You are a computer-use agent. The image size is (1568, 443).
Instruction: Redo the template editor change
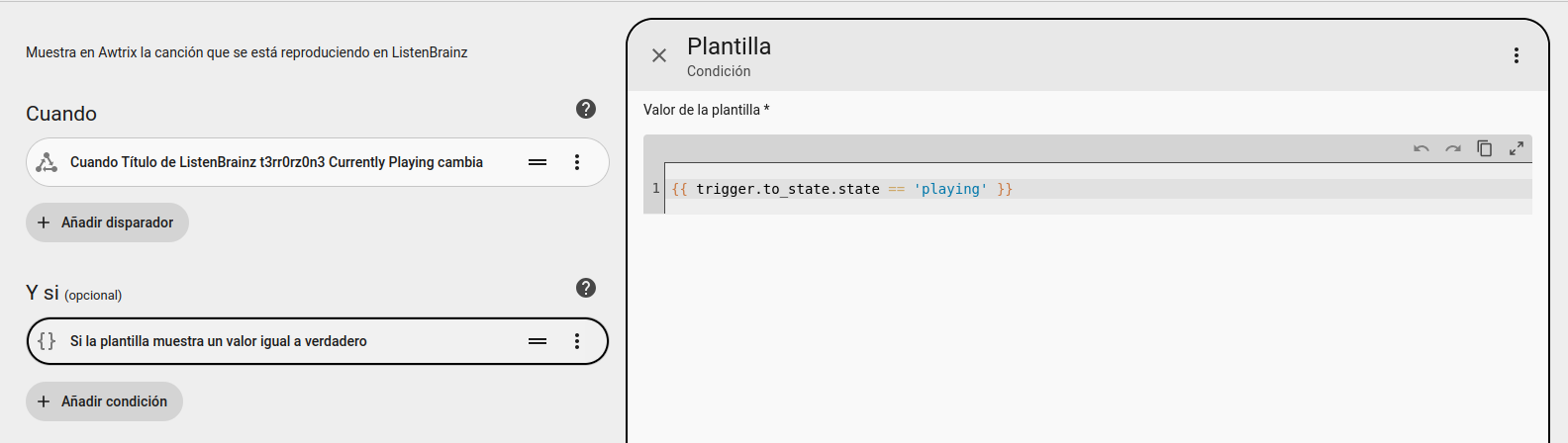1453,148
